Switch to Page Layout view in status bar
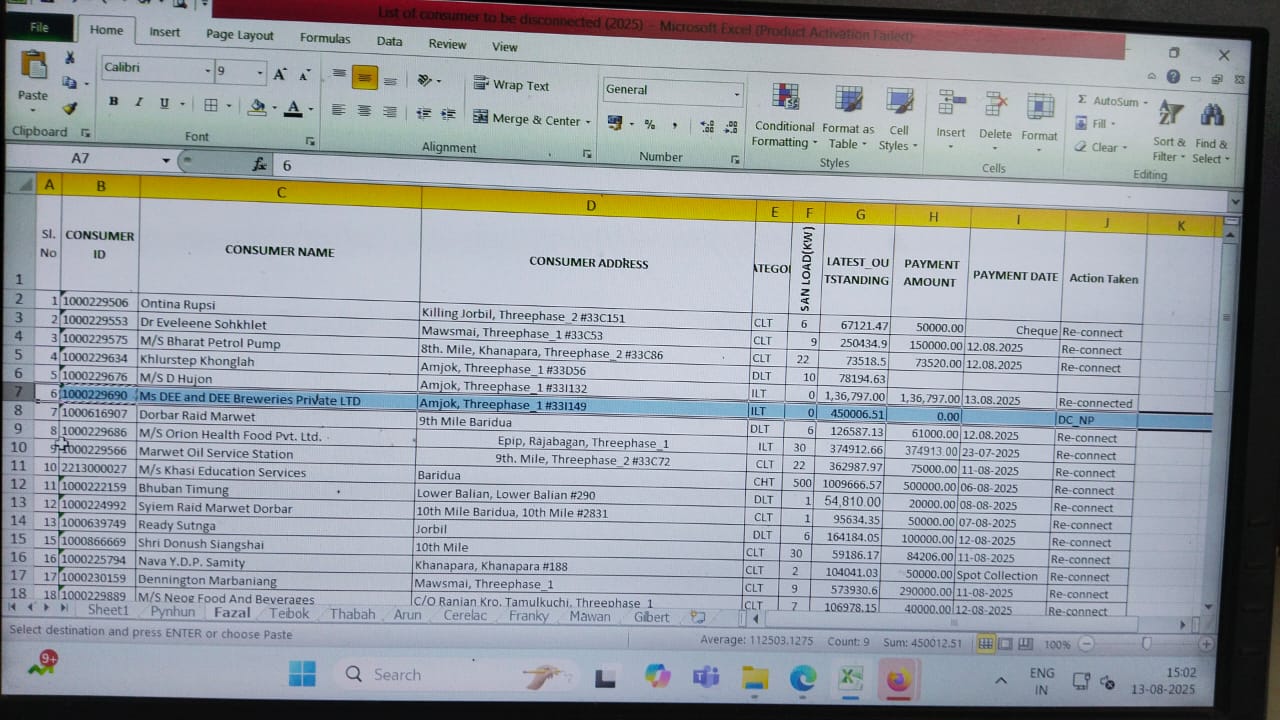 click(1005, 644)
